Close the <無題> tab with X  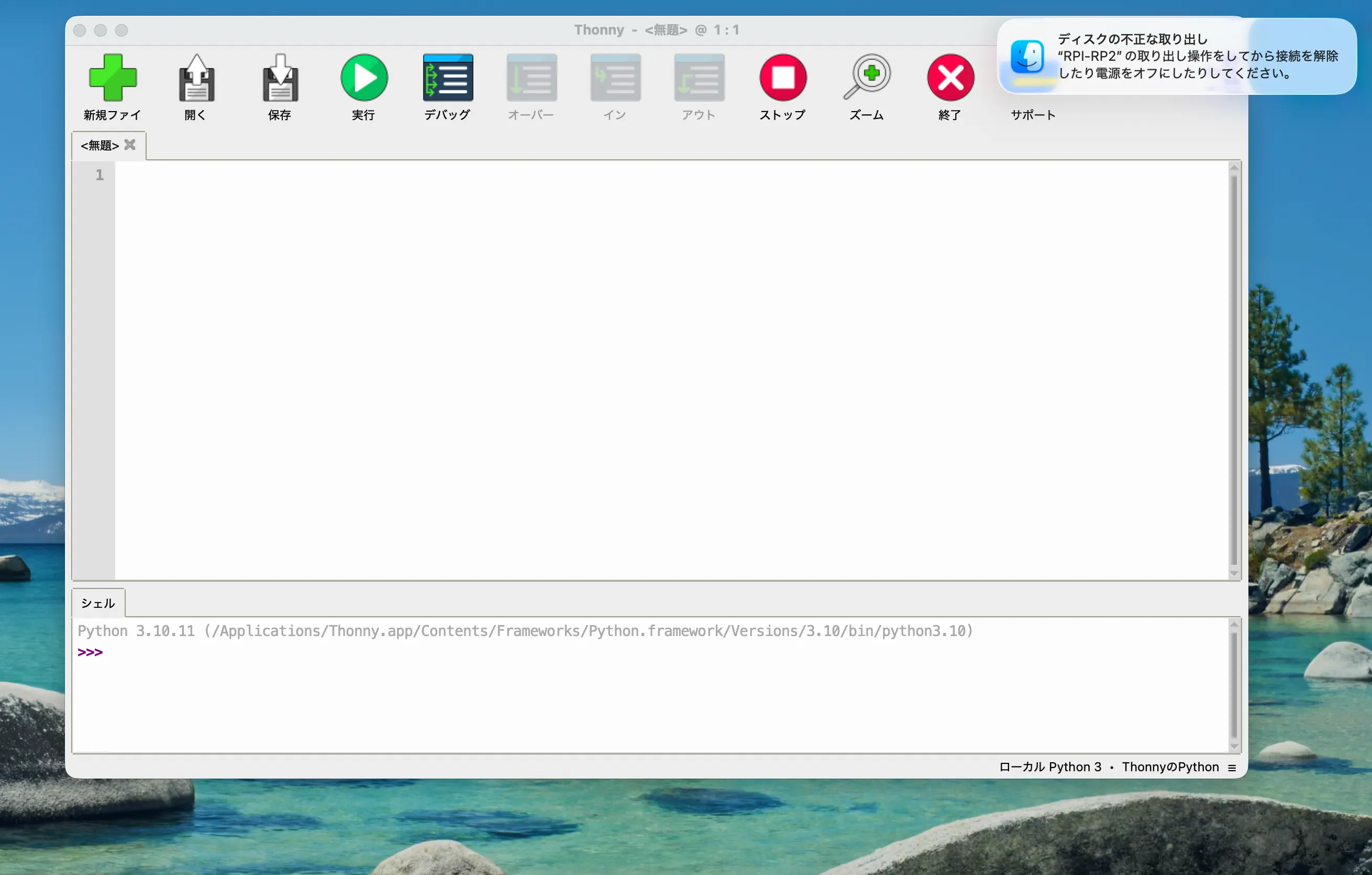130,145
